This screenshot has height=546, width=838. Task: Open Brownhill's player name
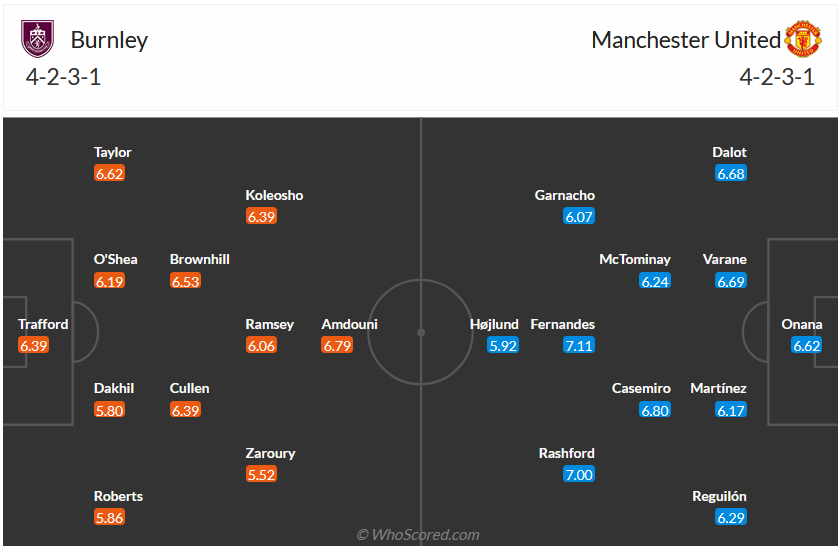point(200,259)
